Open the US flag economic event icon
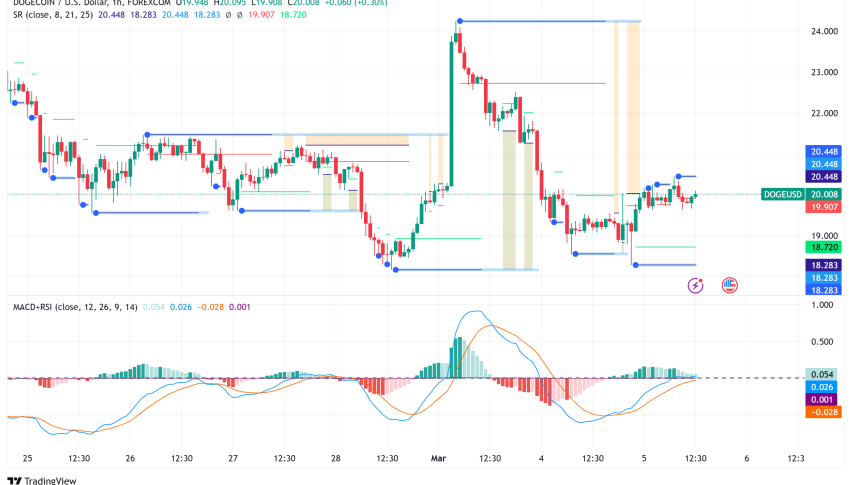852x485 pixels. 730,285
